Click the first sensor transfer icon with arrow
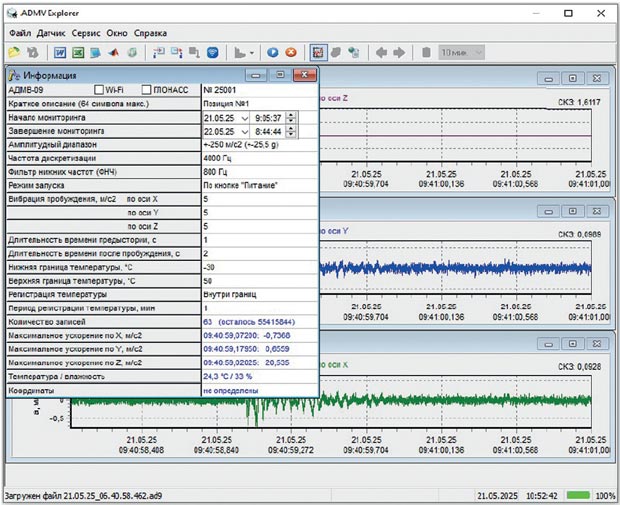 (x=159, y=52)
